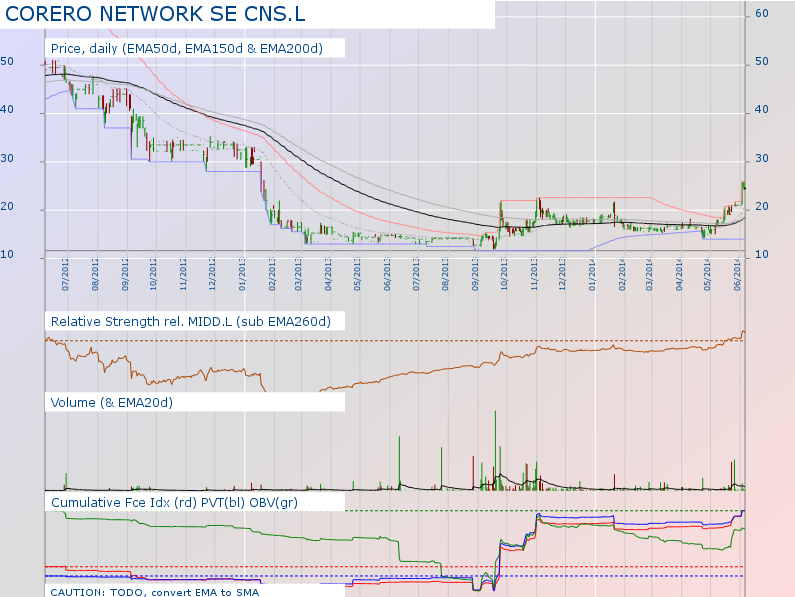Click the right-axis price value 10

click(x=762, y=255)
